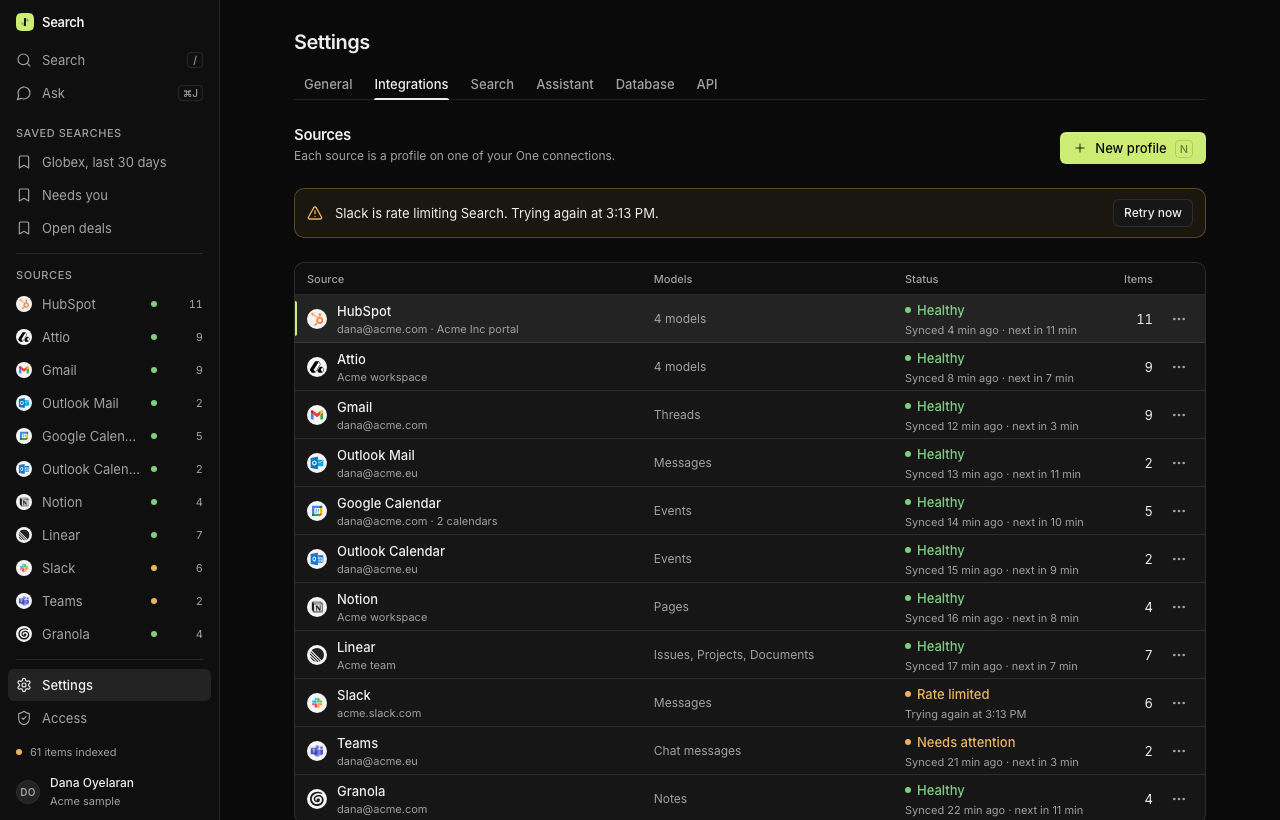This screenshot has width=1280, height=820.
Task: Select the HubSpot source in the sidebar
Action: click(x=109, y=304)
